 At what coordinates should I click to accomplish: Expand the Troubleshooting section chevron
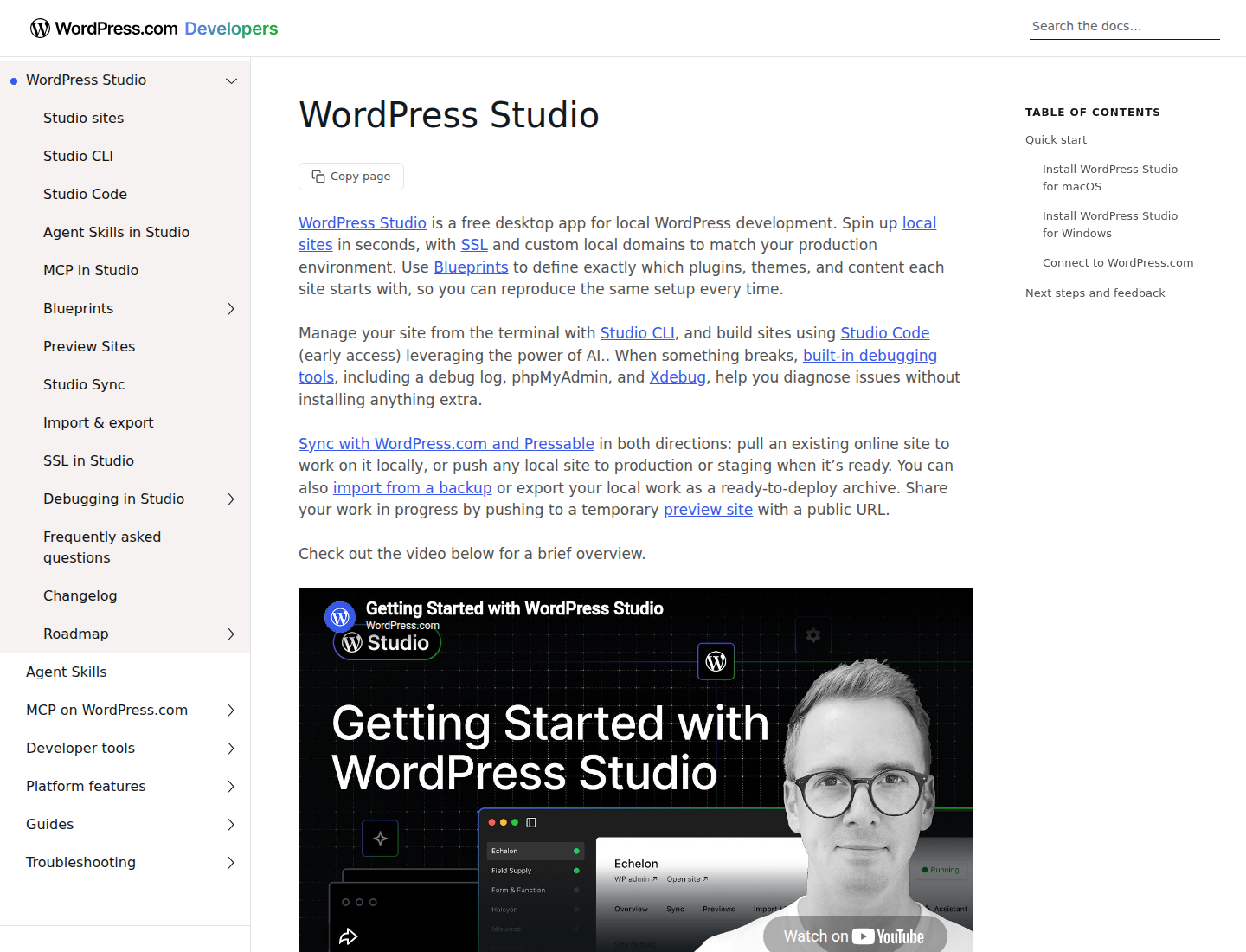pos(231,863)
